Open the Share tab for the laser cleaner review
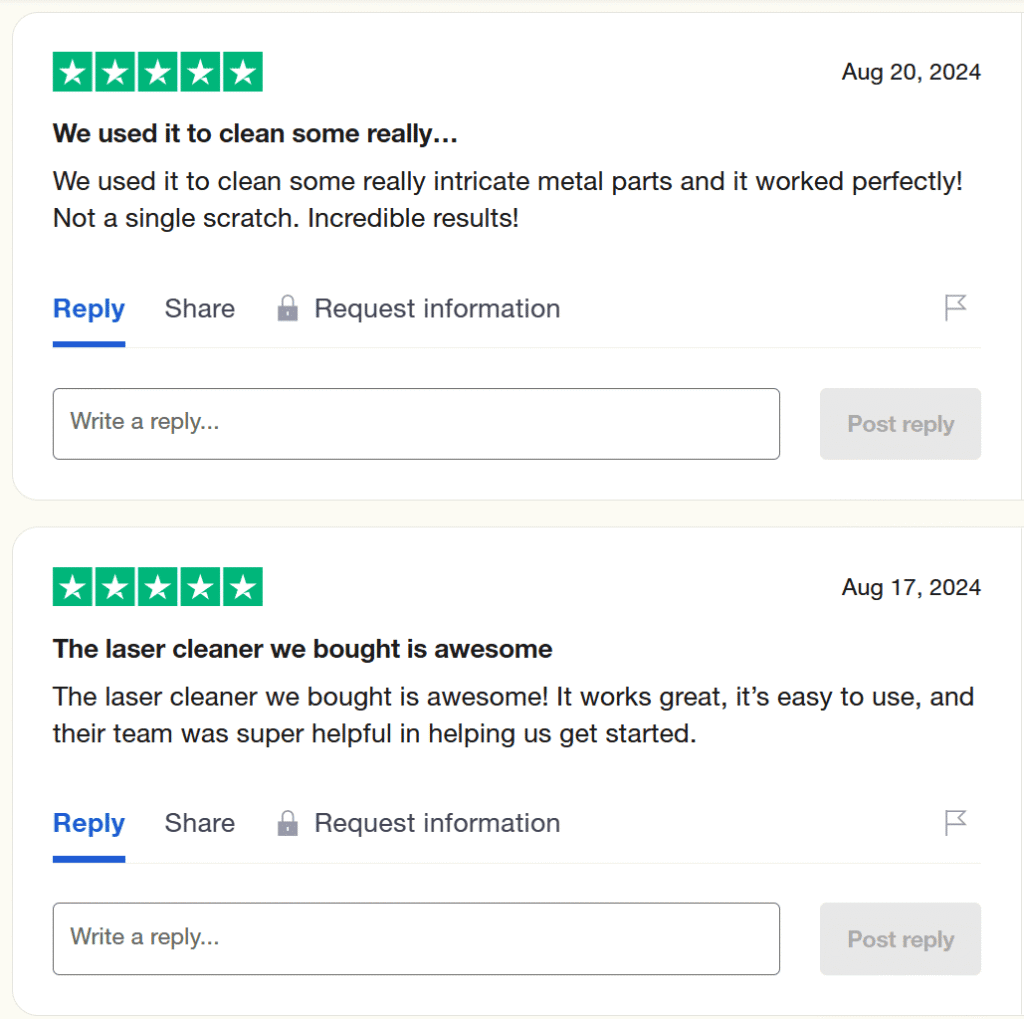1024x1019 pixels. 200,824
